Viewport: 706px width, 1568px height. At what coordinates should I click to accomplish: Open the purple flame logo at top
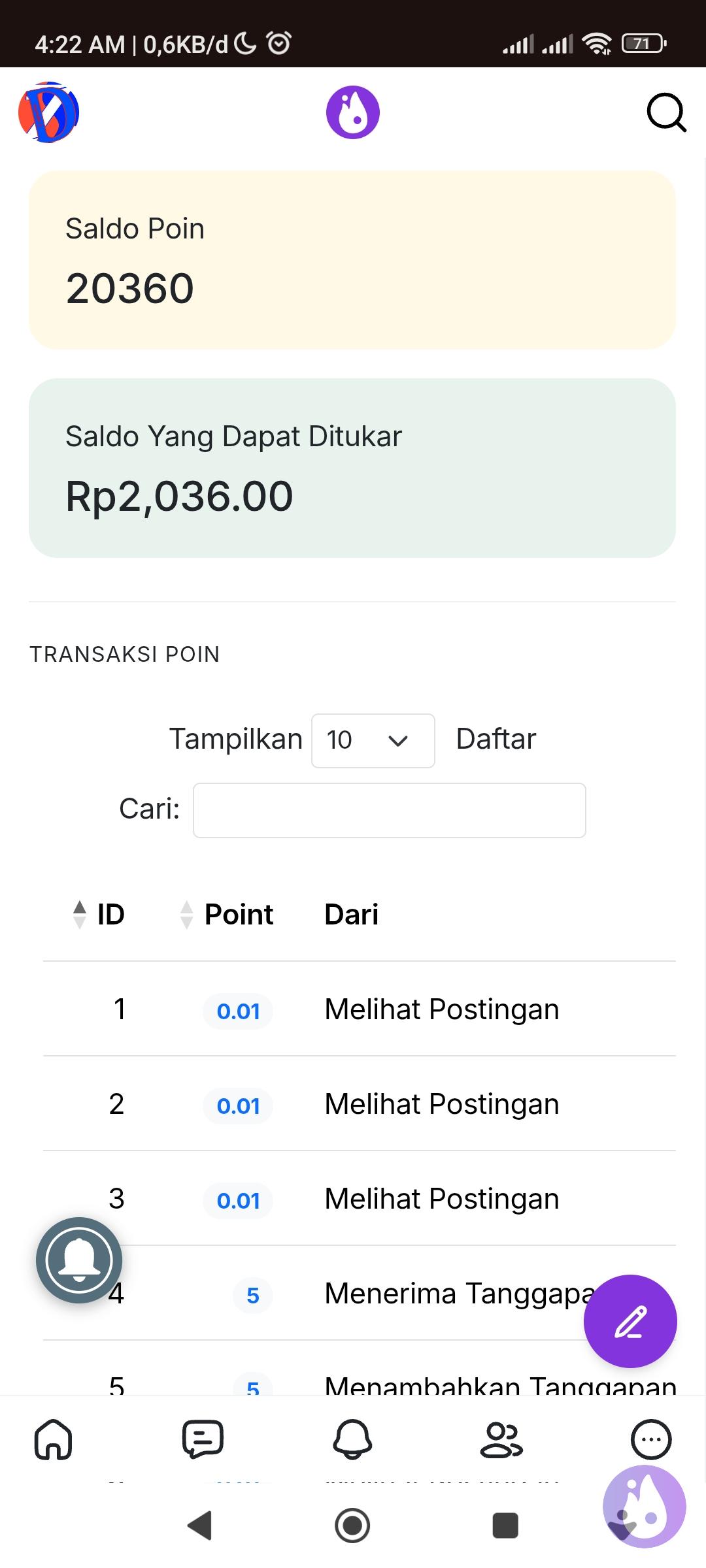point(353,112)
